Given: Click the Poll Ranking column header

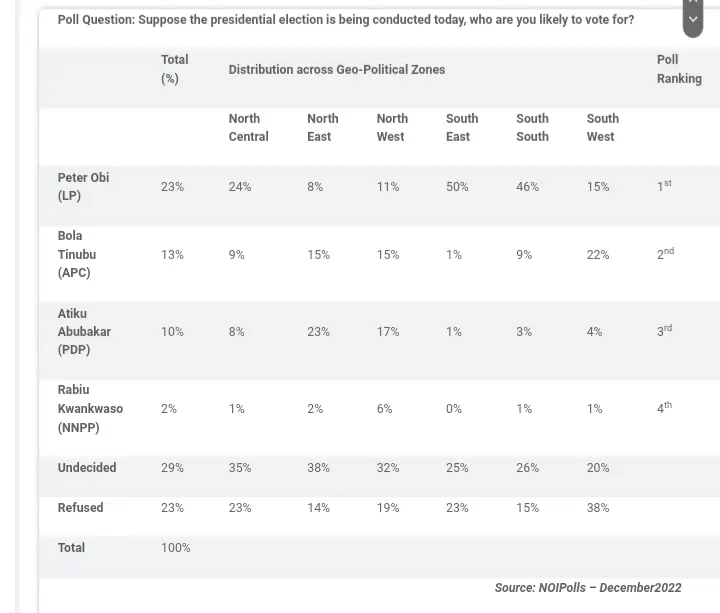Looking at the screenshot, I should pos(678,69).
